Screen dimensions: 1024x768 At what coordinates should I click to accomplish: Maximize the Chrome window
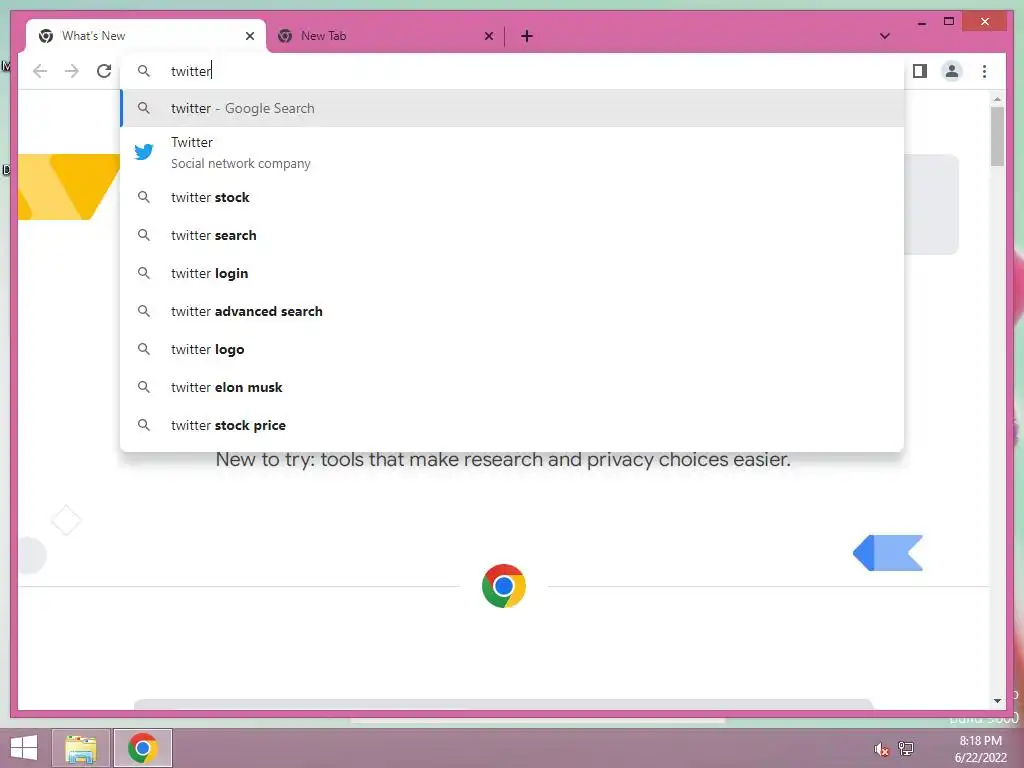click(x=949, y=22)
